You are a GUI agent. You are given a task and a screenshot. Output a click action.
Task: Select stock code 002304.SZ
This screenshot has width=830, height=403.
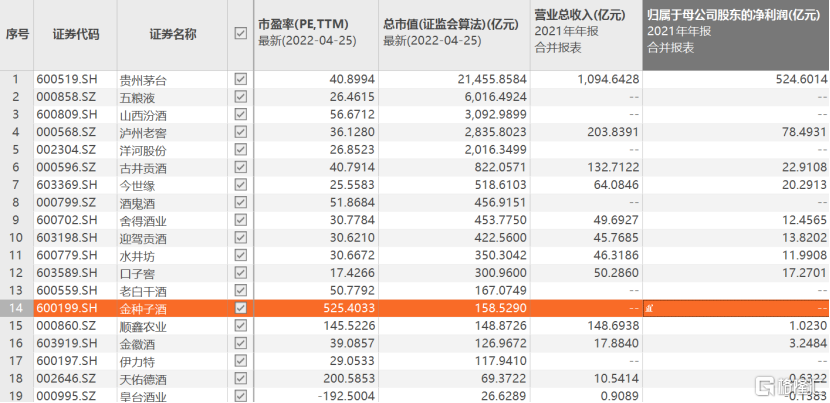(x=67, y=150)
